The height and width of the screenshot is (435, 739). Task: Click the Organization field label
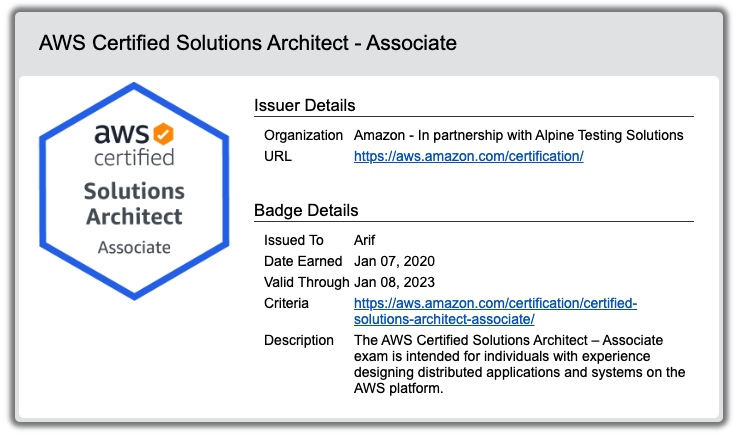[x=303, y=136]
